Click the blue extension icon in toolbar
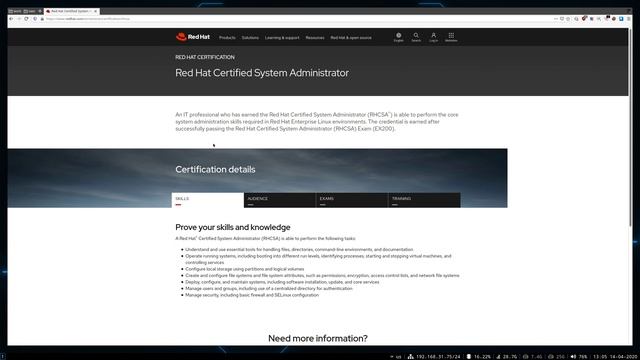 [621, 19]
